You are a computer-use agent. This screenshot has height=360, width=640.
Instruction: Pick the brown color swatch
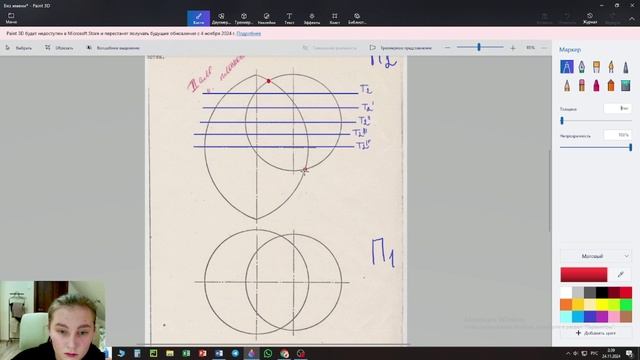(x=626, y=317)
